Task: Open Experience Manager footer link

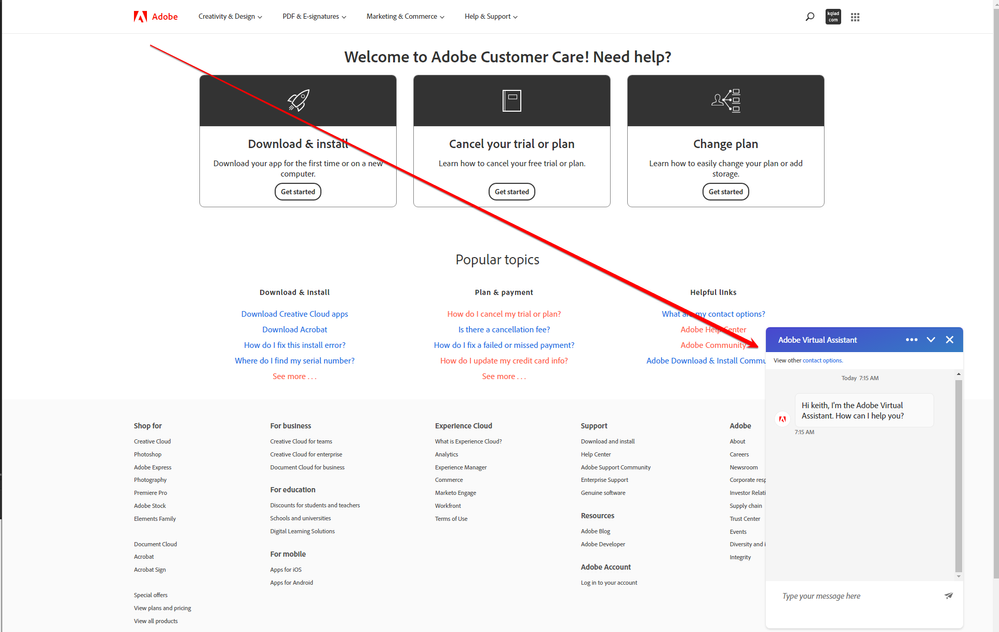Action: [461, 467]
